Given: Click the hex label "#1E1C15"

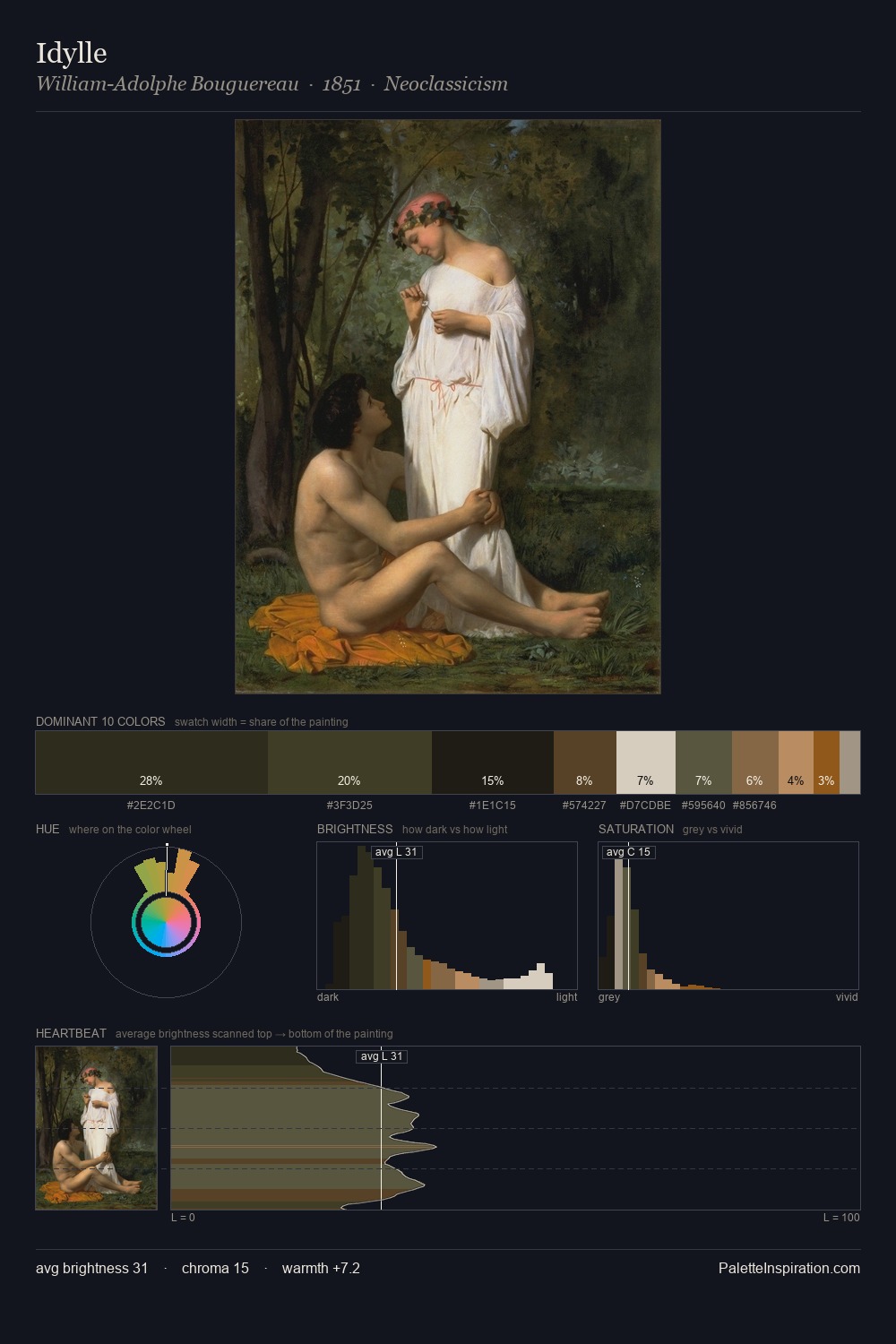Looking at the screenshot, I should [x=493, y=806].
